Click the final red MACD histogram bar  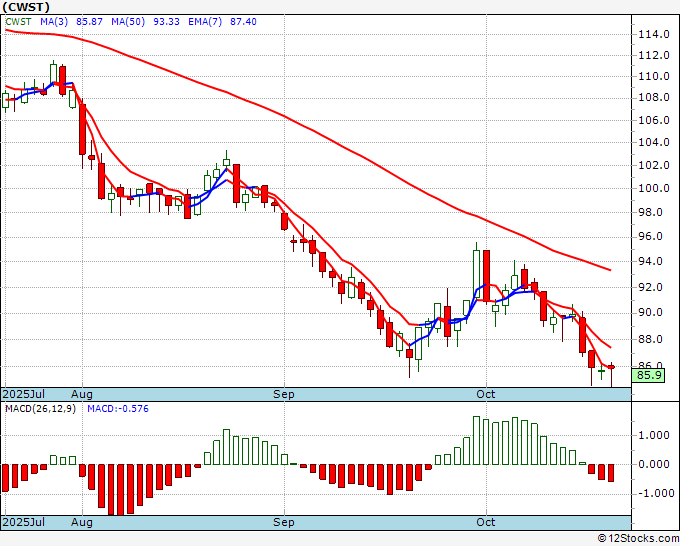click(611, 473)
